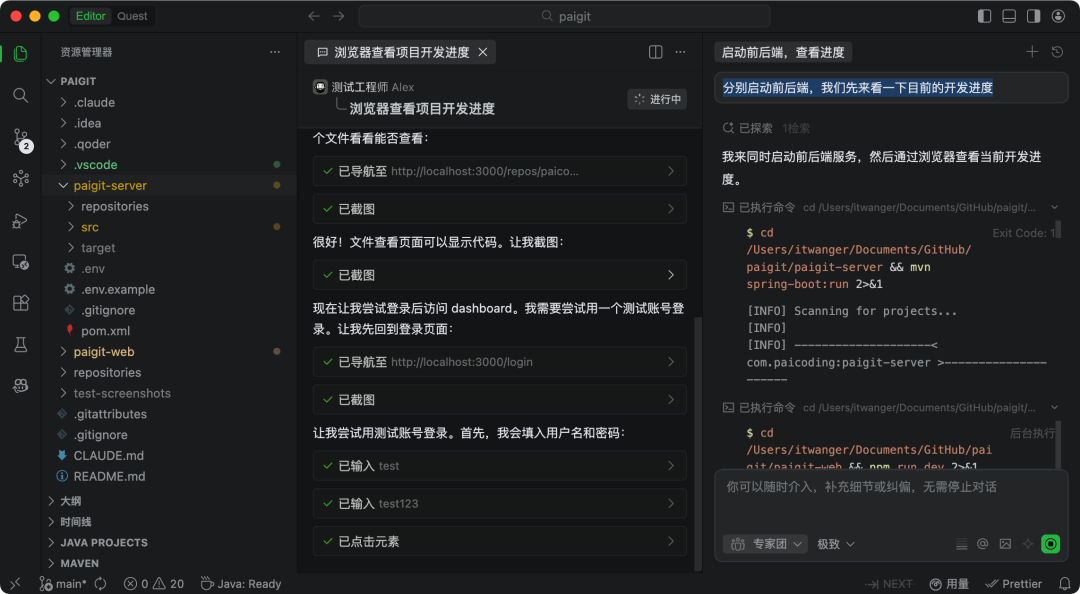Viewport: 1080px width, 594px height.
Task: Open Search in the activity bar
Action: click(x=20, y=97)
